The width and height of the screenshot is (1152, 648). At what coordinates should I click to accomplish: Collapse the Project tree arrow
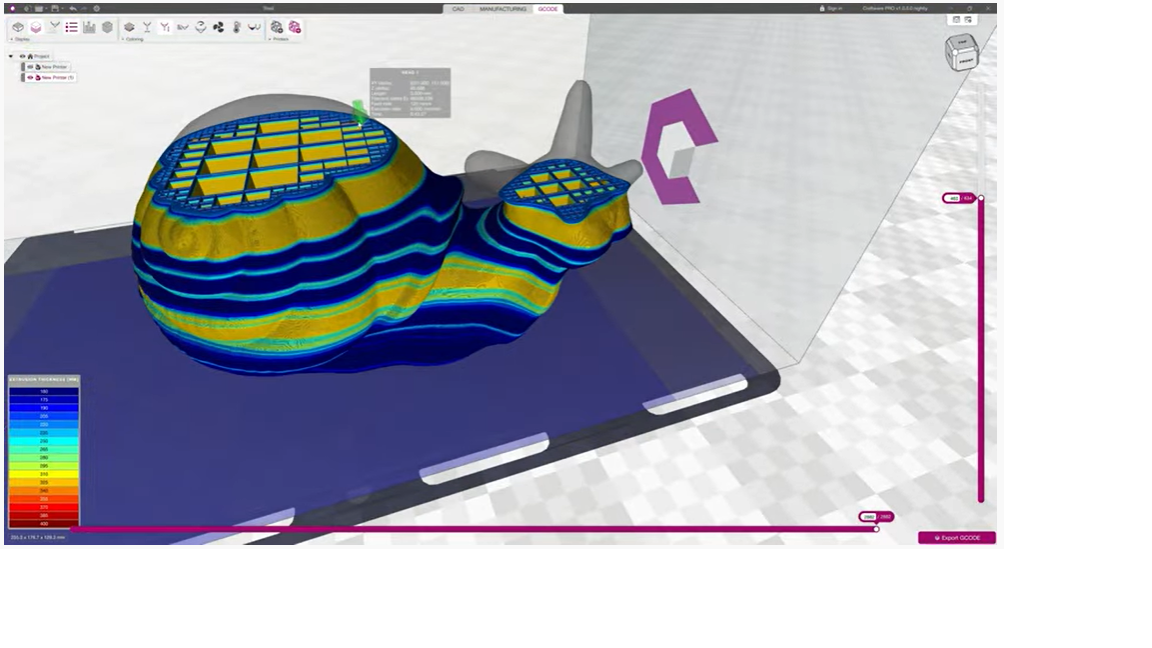click(x=11, y=56)
